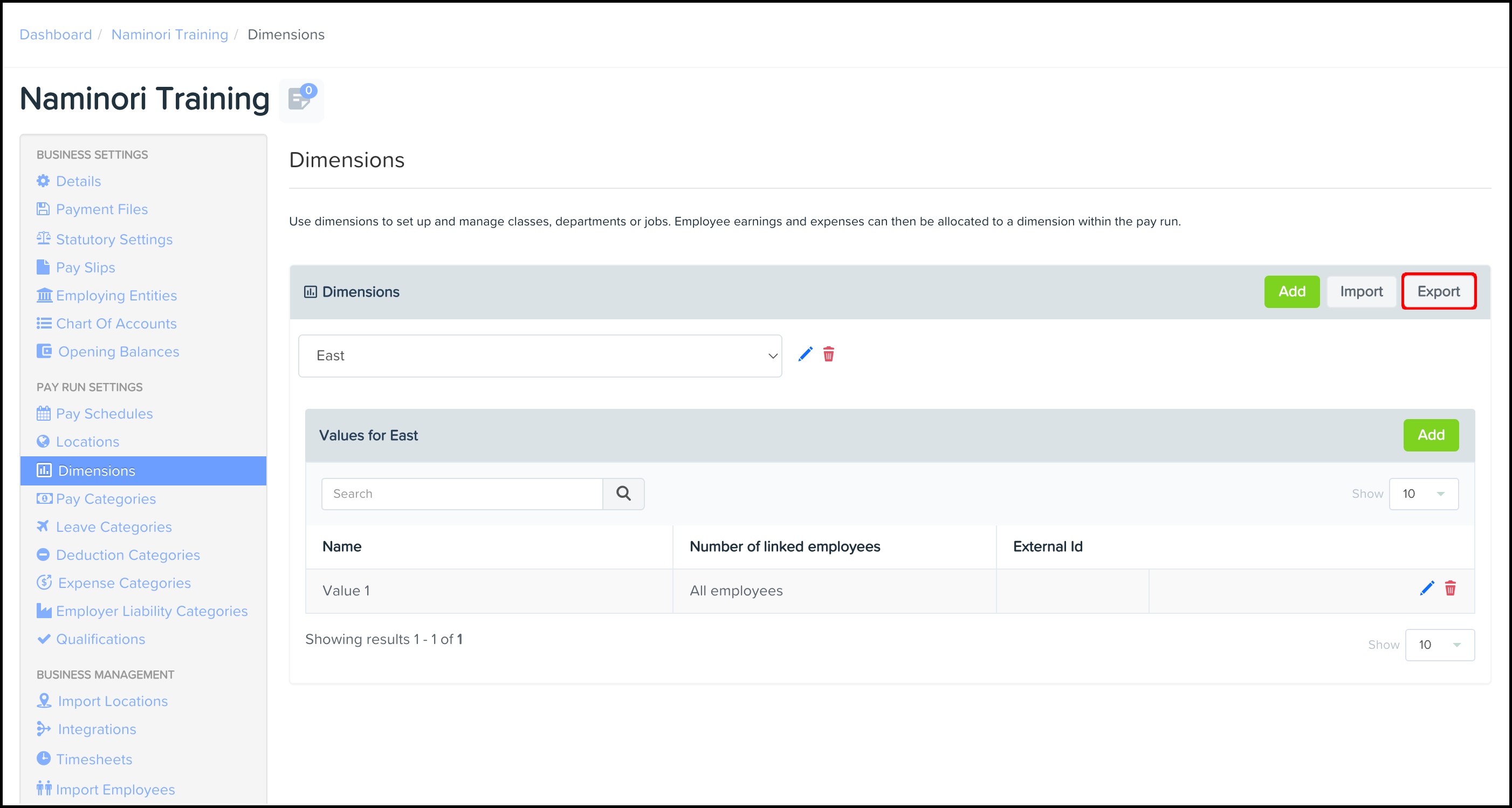The width and height of the screenshot is (1512, 808).
Task: Open Details via gear icon in sidebar
Action: [x=44, y=181]
